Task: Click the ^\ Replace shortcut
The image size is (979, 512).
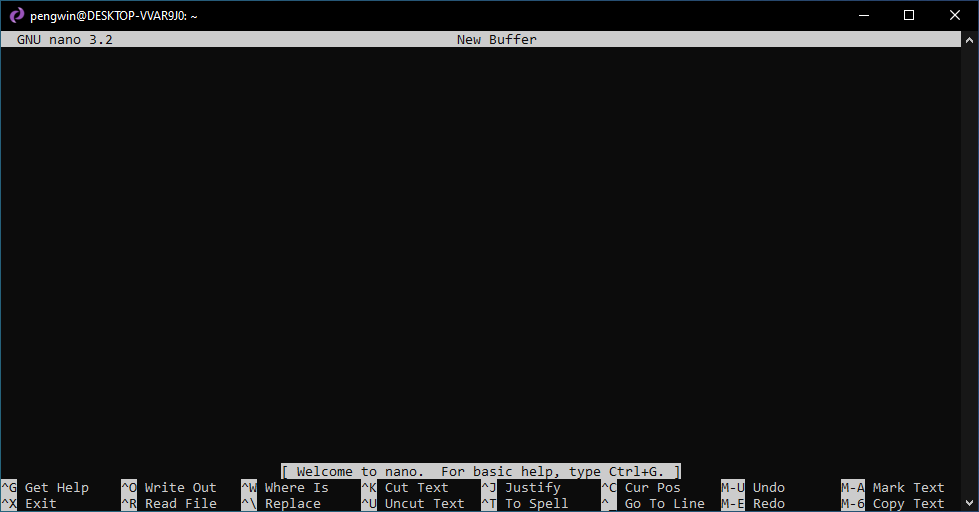Action: (x=281, y=503)
